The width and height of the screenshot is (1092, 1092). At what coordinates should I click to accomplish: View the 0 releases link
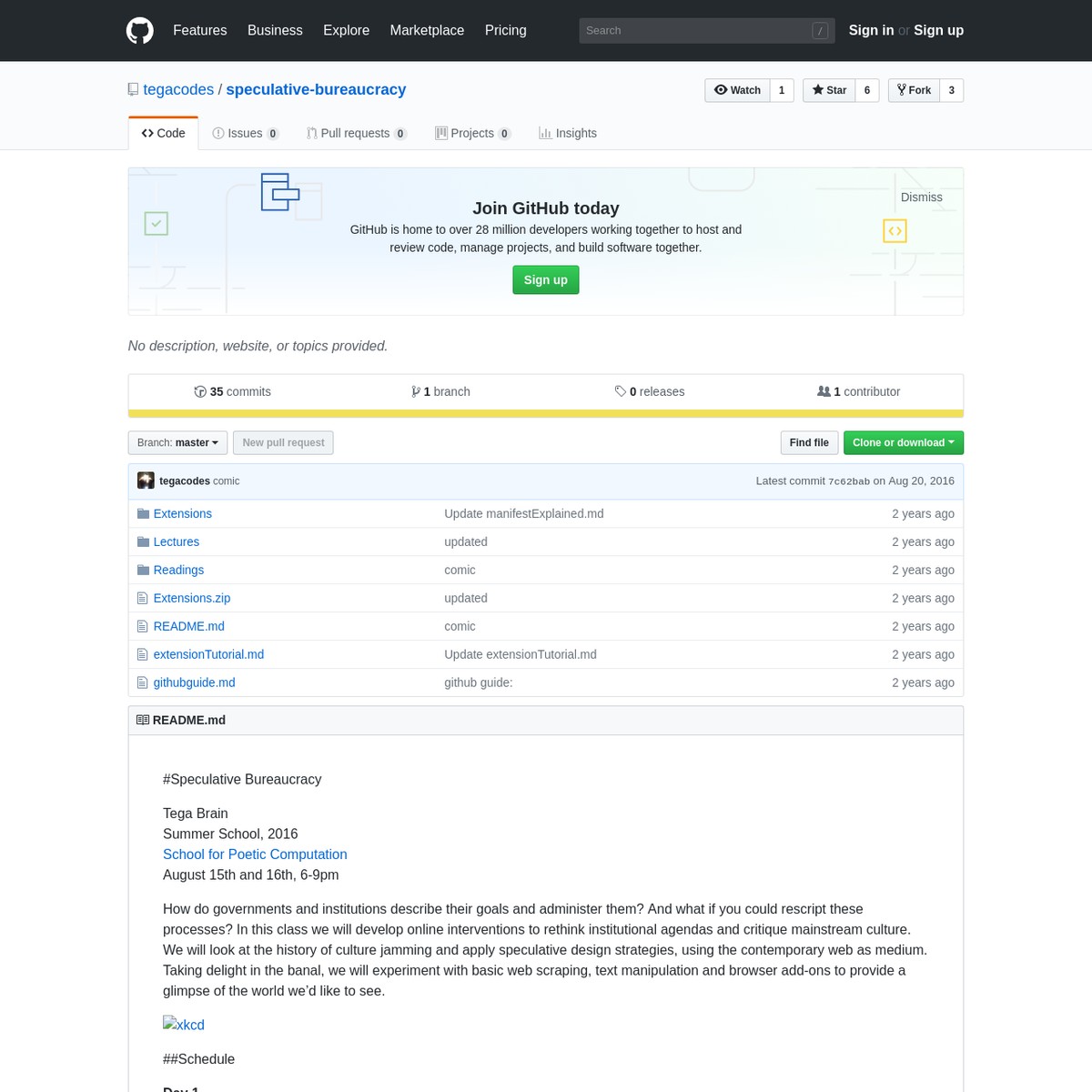(x=650, y=391)
